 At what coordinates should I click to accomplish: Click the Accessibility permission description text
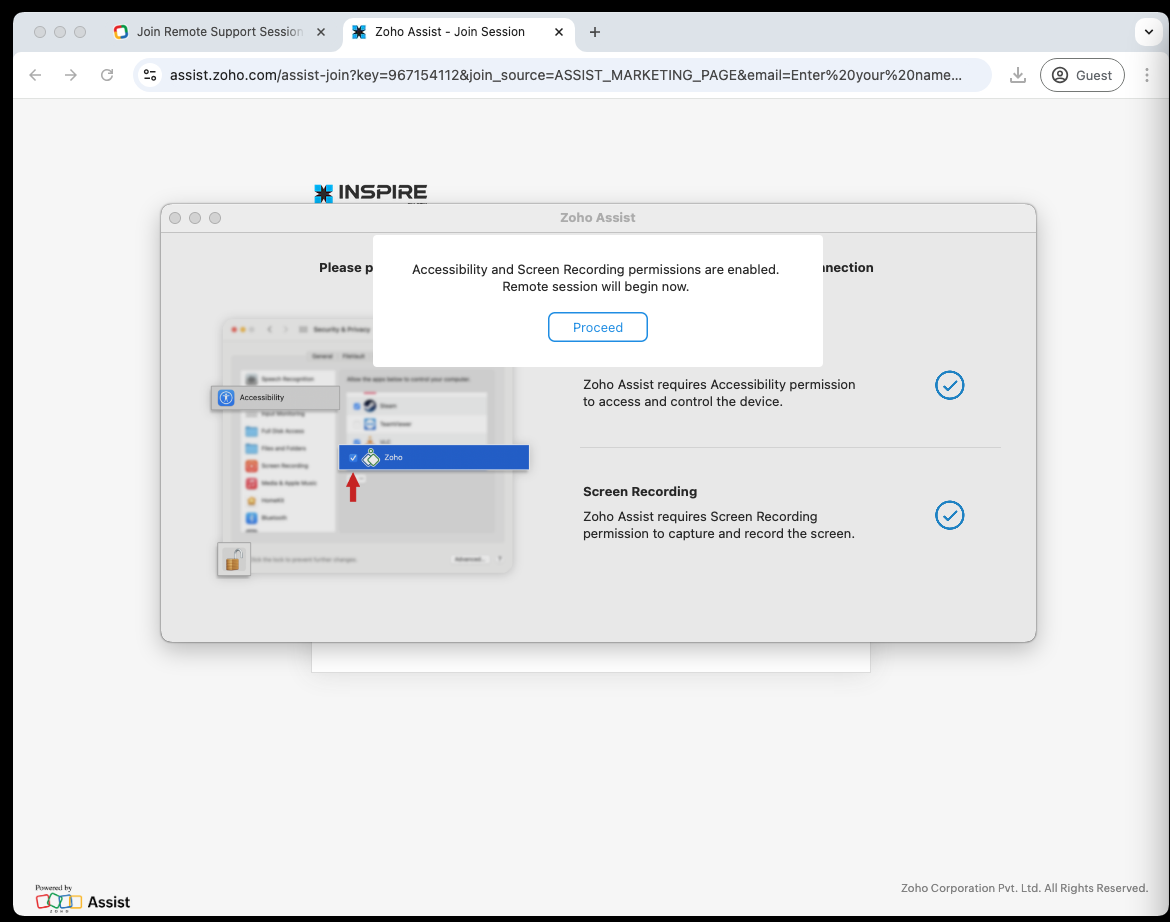(x=719, y=393)
